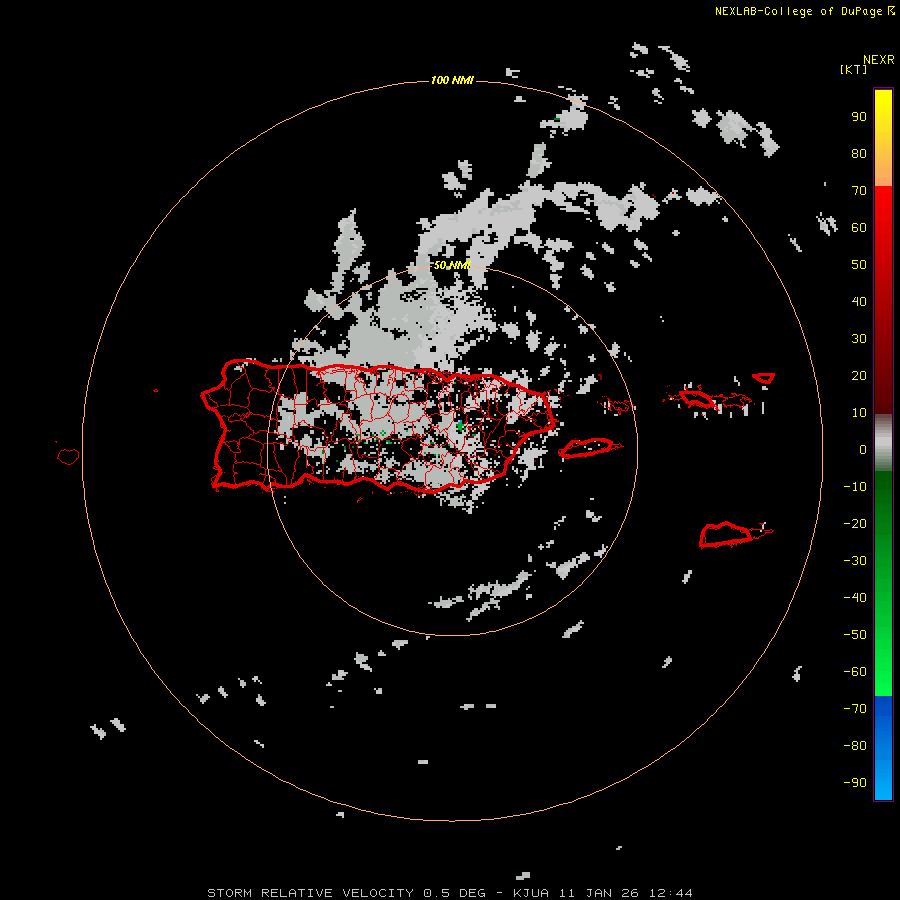Click the -80 value on the velocity scale
Viewport: 900px width, 900px height.
coord(855,746)
